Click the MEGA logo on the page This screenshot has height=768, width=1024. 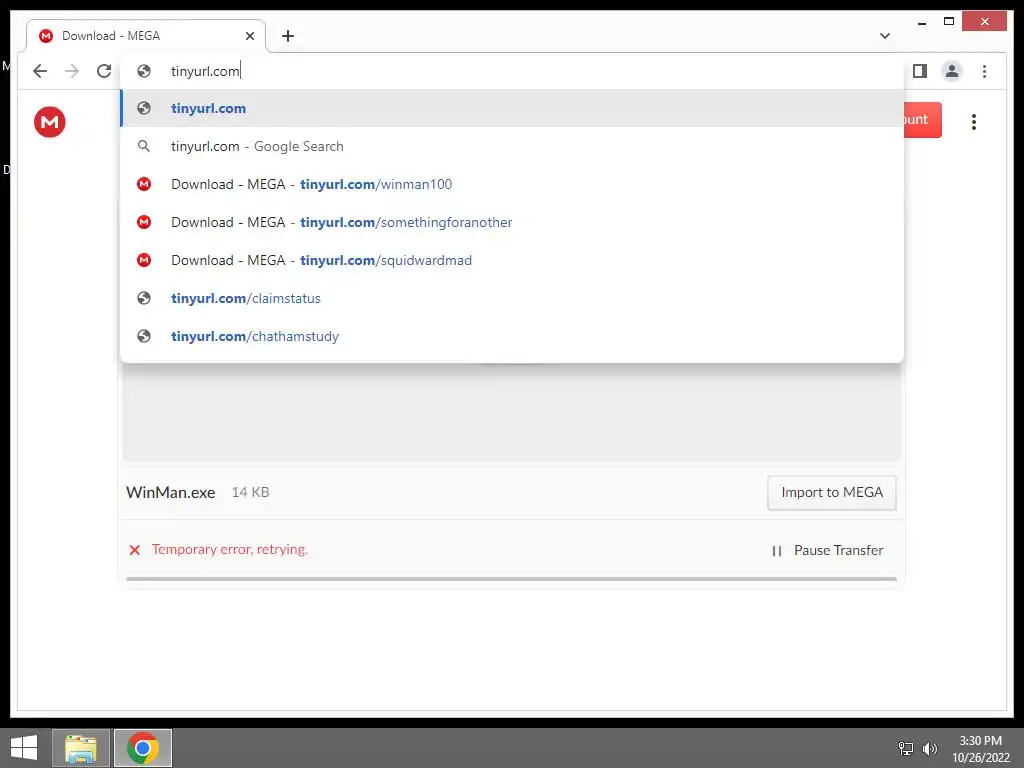tap(50, 122)
